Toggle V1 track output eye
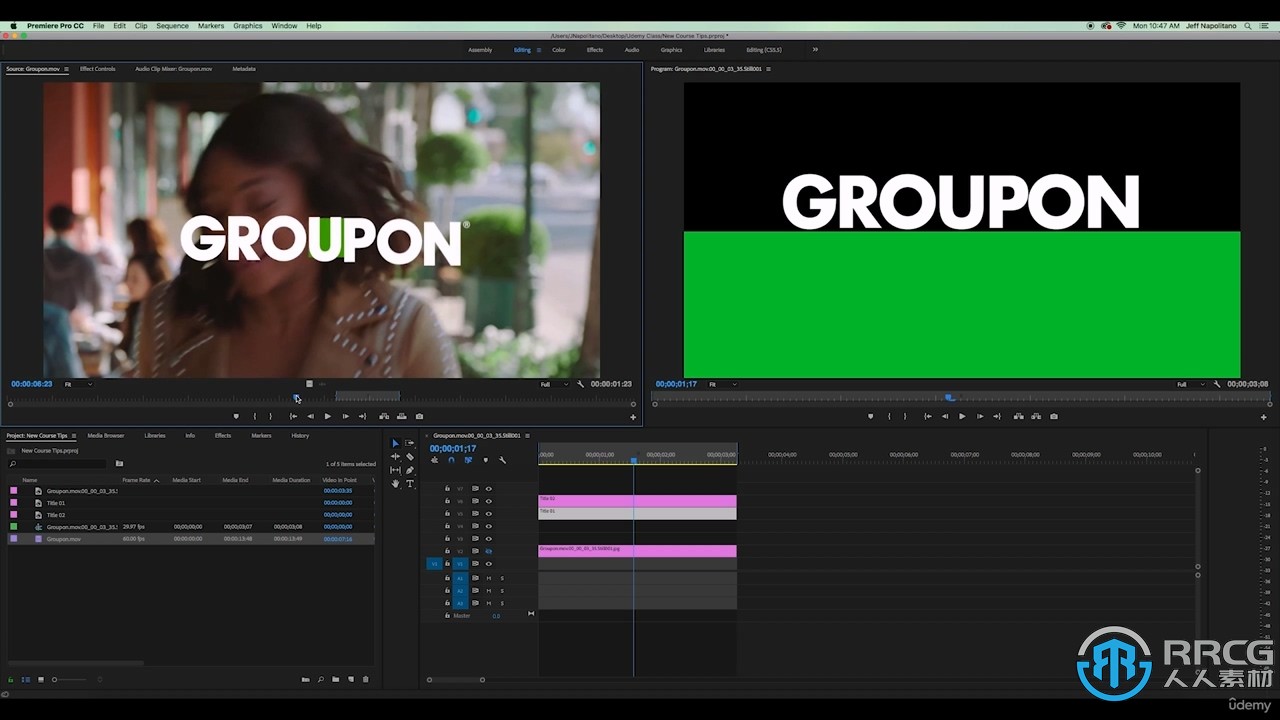Viewport: 1280px width, 720px height. [489, 564]
